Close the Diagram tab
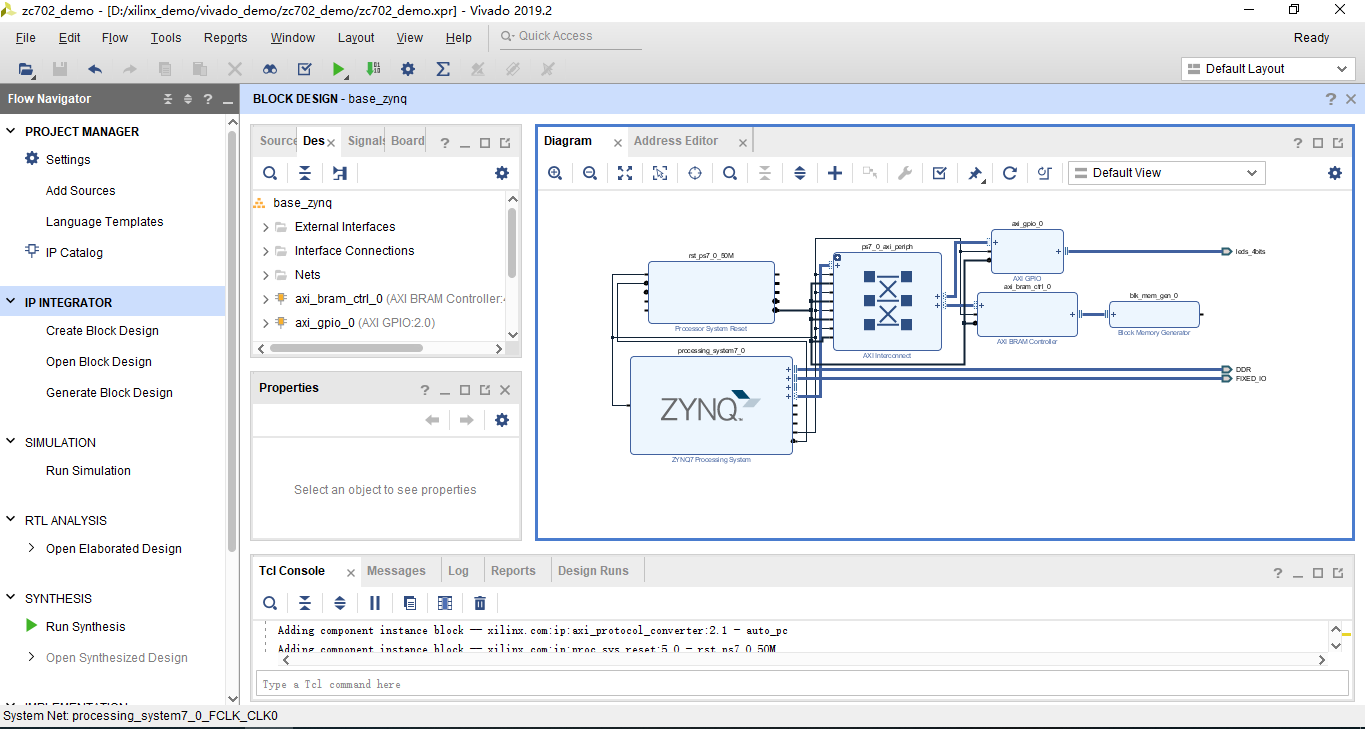1365x729 pixels. click(x=618, y=143)
